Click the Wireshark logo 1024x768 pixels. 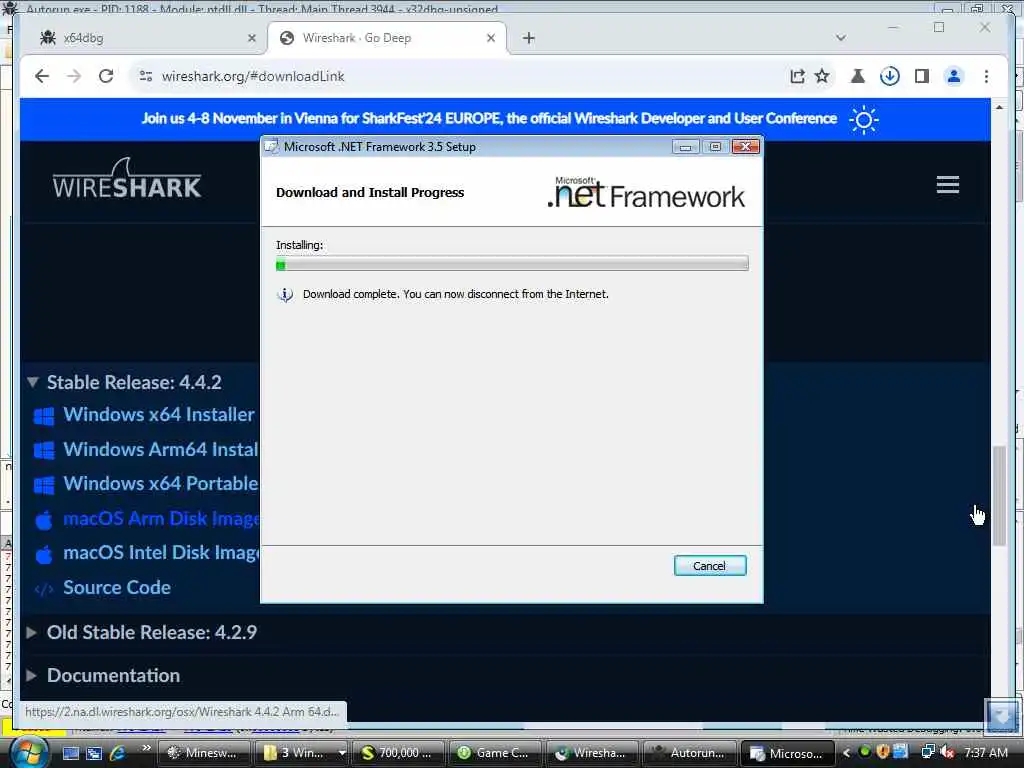coord(127,178)
